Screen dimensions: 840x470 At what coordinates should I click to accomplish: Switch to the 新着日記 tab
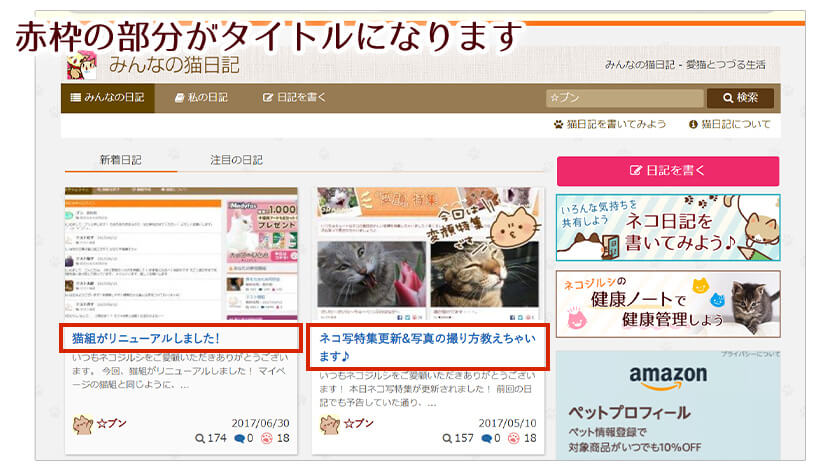120,160
